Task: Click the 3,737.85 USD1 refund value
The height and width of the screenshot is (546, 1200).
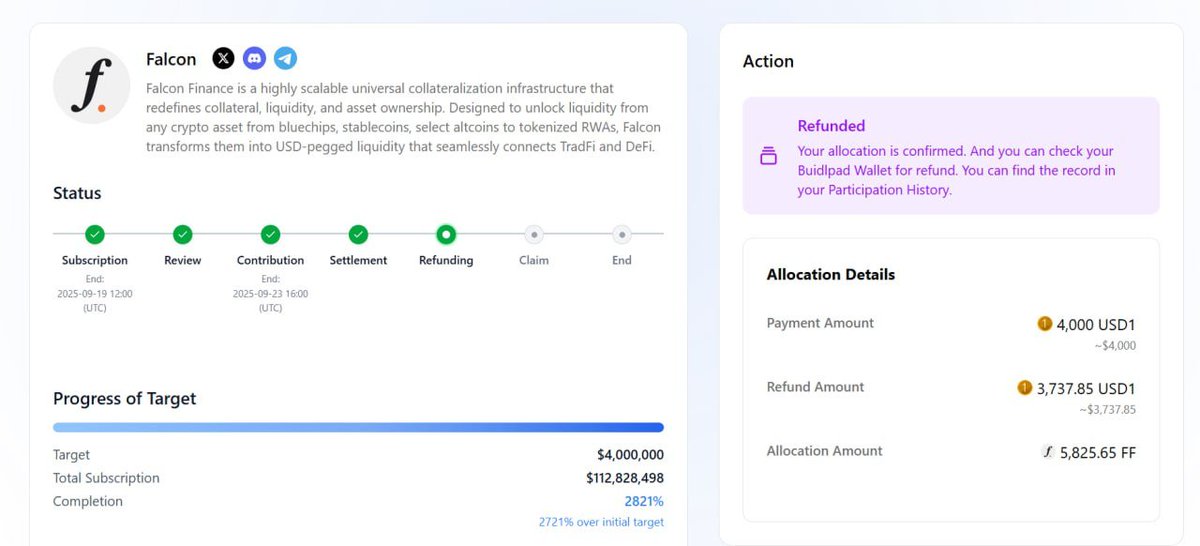Action: 1086,389
